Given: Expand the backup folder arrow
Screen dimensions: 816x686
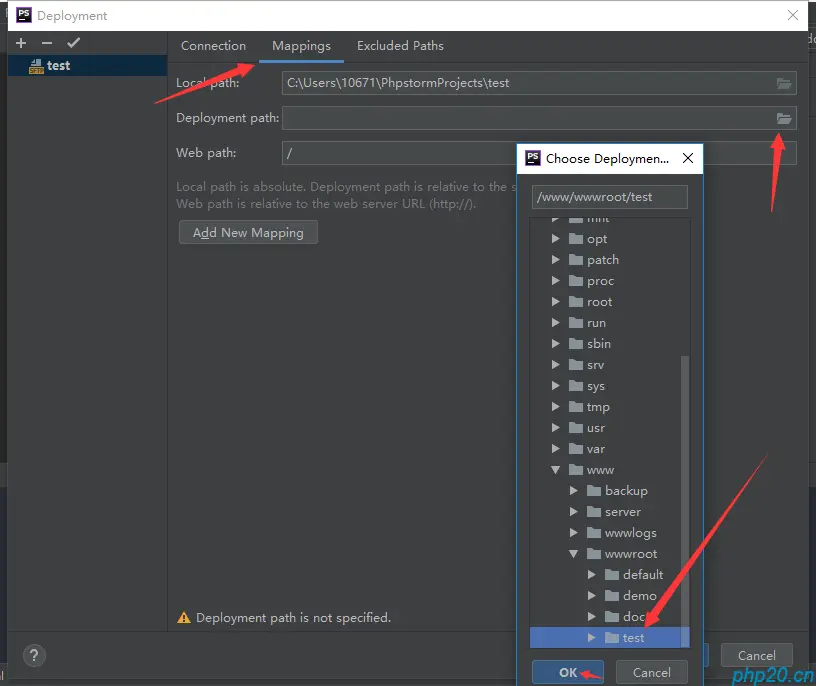Looking at the screenshot, I should [x=573, y=490].
